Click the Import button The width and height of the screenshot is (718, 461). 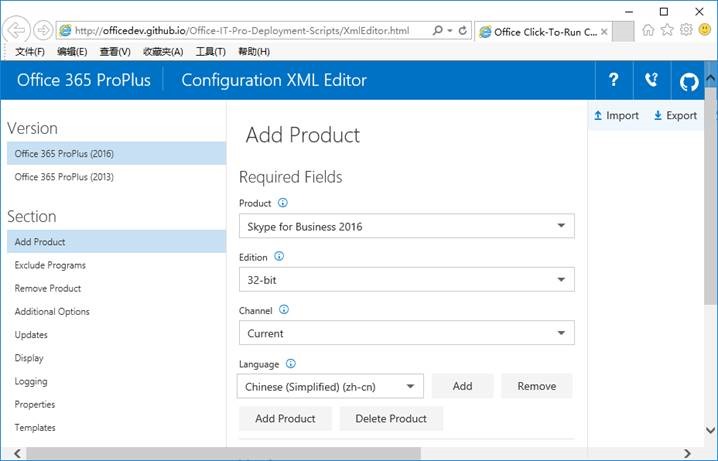pyautogui.click(x=616, y=115)
